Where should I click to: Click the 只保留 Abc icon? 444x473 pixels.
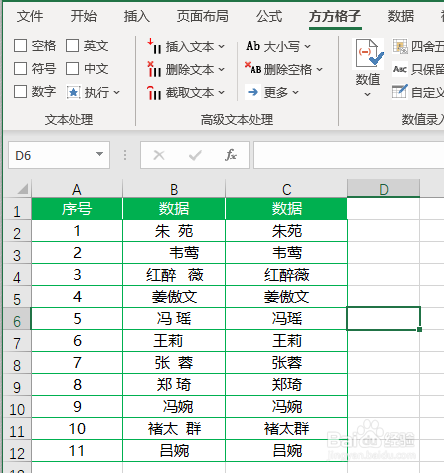(400, 69)
